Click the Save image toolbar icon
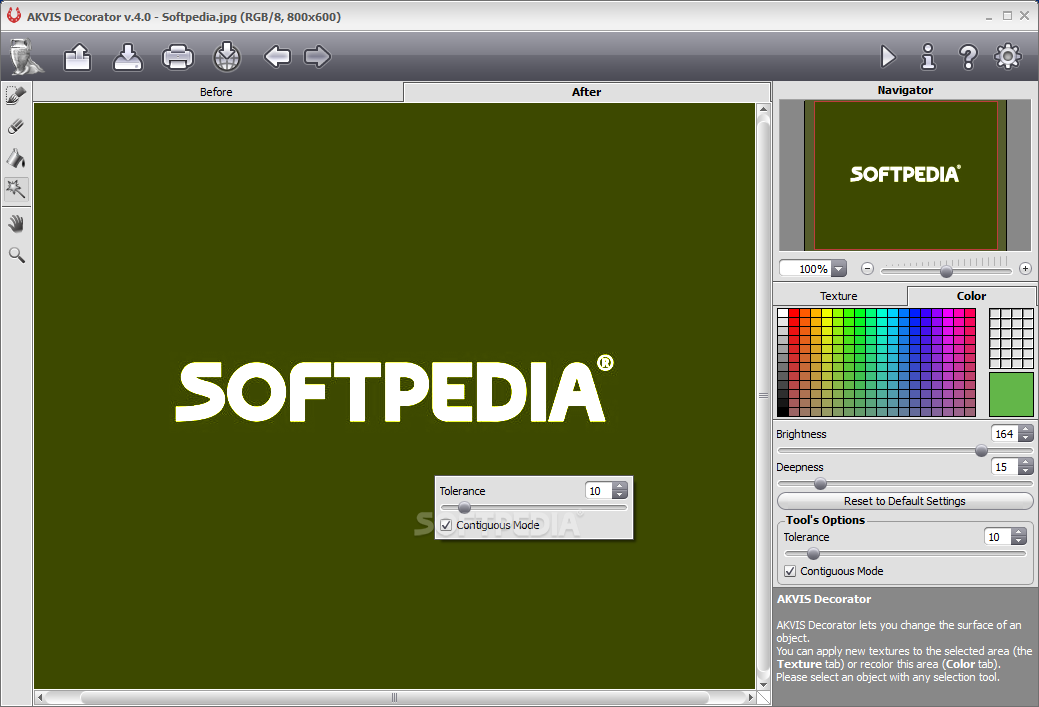Image resolution: width=1039 pixels, height=707 pixels. tap(127, 57)
